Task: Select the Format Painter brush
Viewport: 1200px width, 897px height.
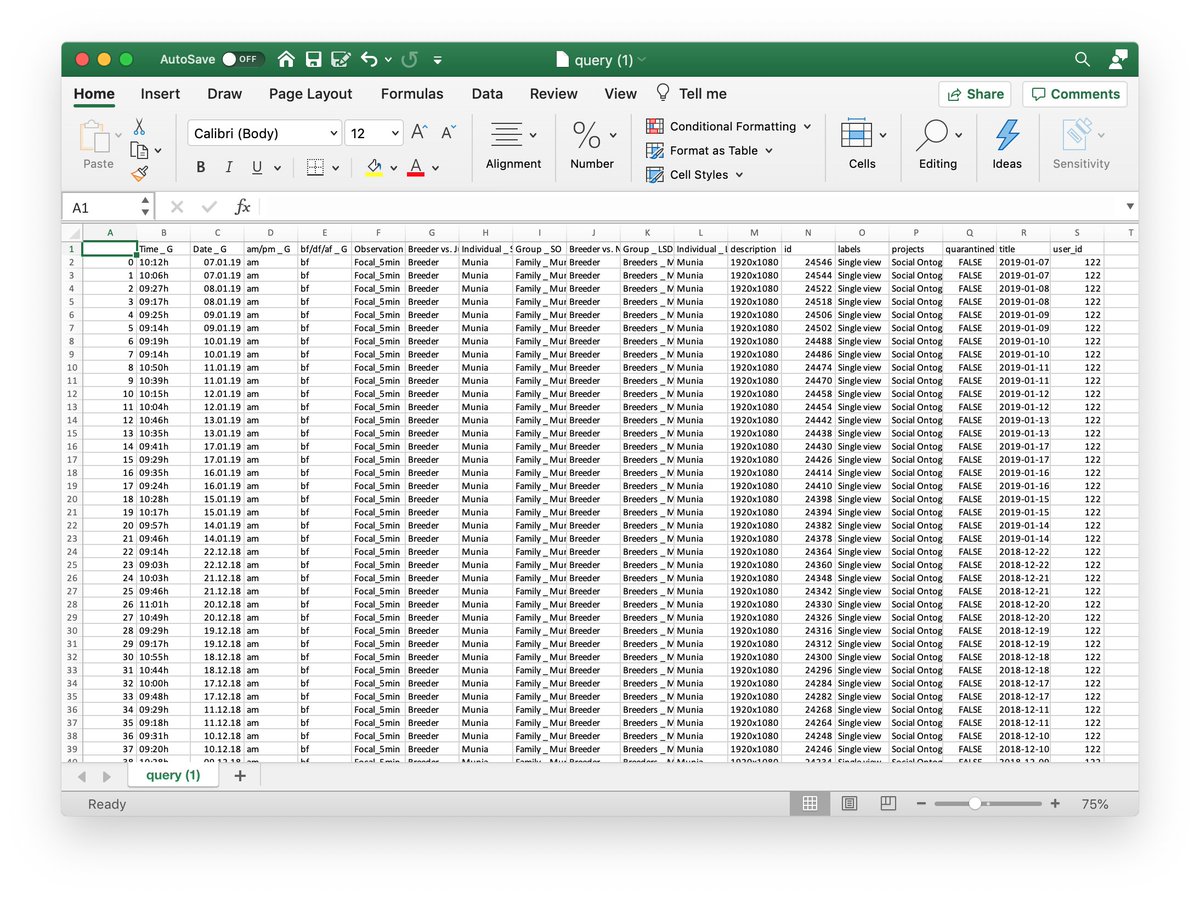Action: click(139, 173)
